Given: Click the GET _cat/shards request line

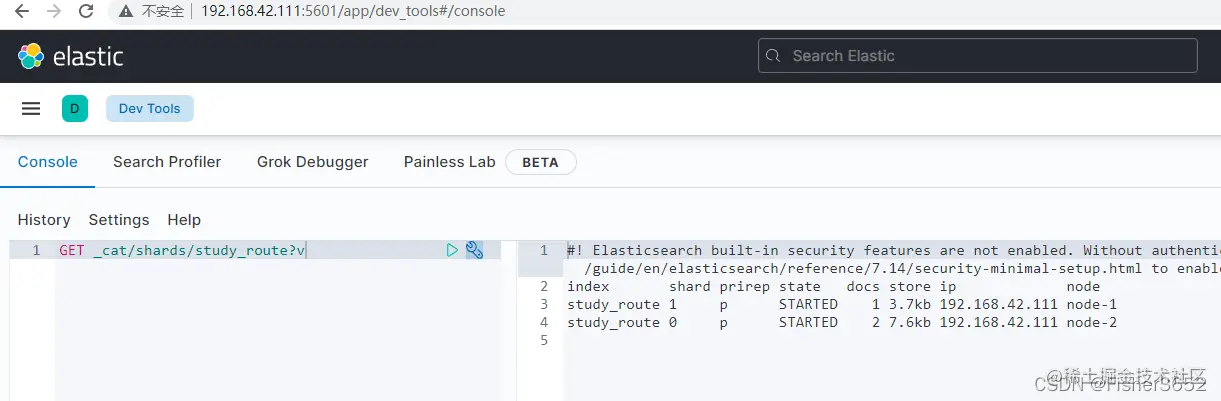Looking at the screenshot, I should pyautogui.click(x=182, y=250).
